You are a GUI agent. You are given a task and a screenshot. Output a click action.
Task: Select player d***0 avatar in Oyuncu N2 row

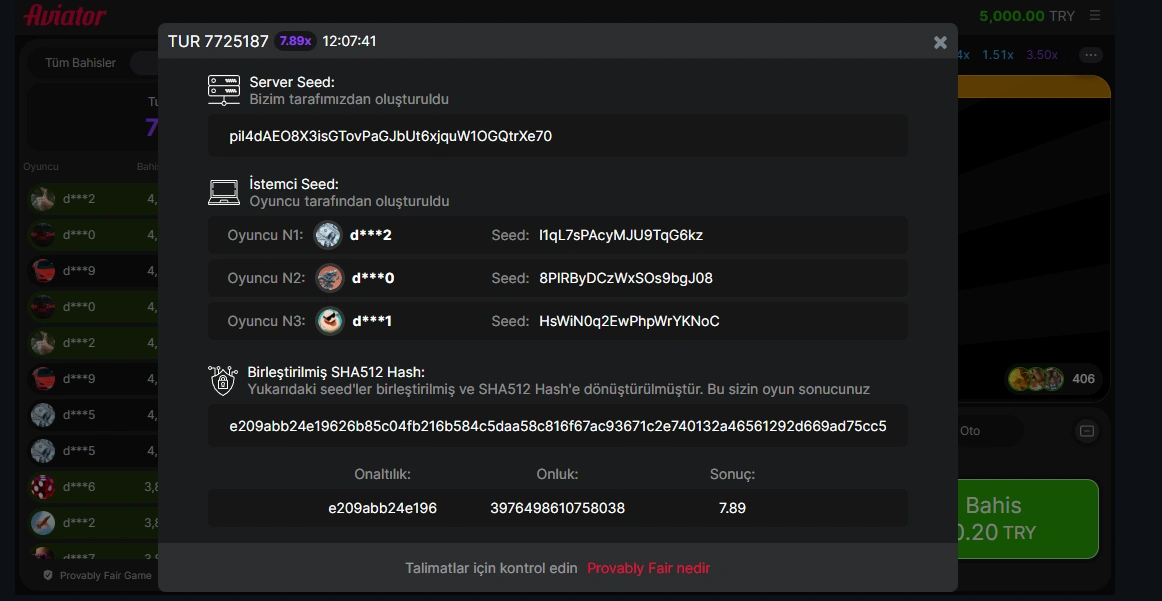[x=330, y=278]
